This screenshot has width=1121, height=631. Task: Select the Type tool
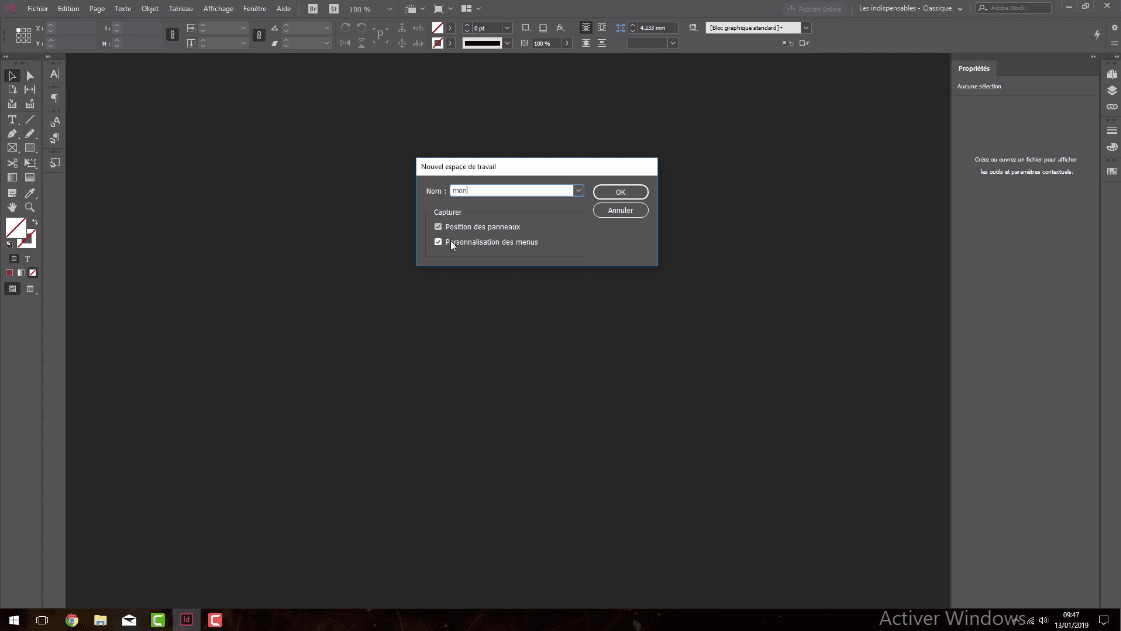pyautogui.click(x=11, y=119)
